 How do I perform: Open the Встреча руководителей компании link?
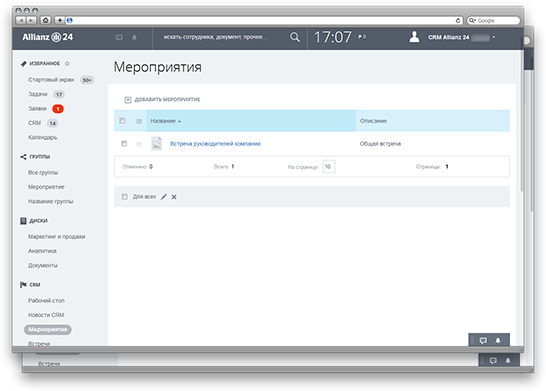(215, 143)
